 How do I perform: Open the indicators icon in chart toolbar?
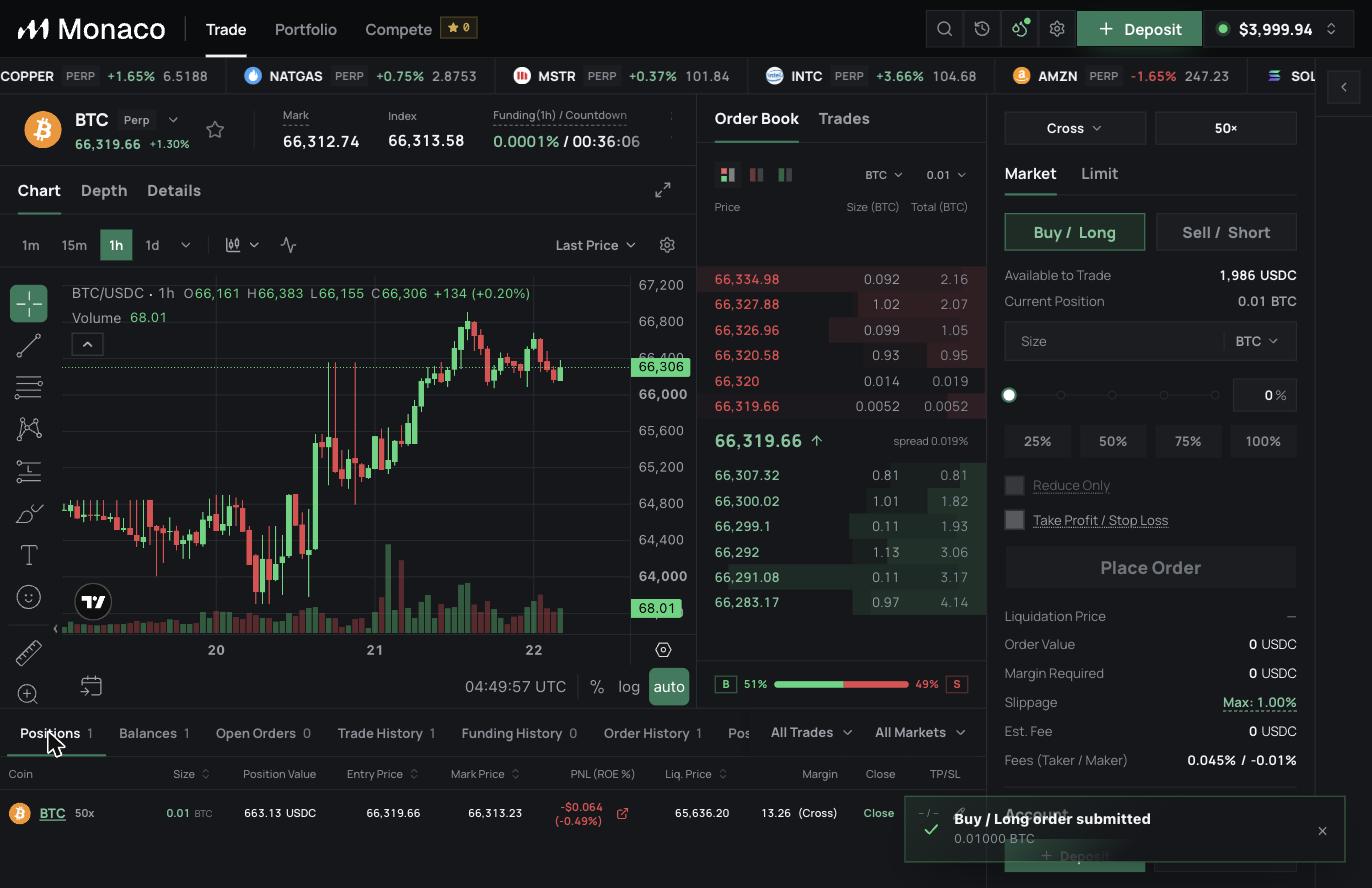(x=289, y=245)
